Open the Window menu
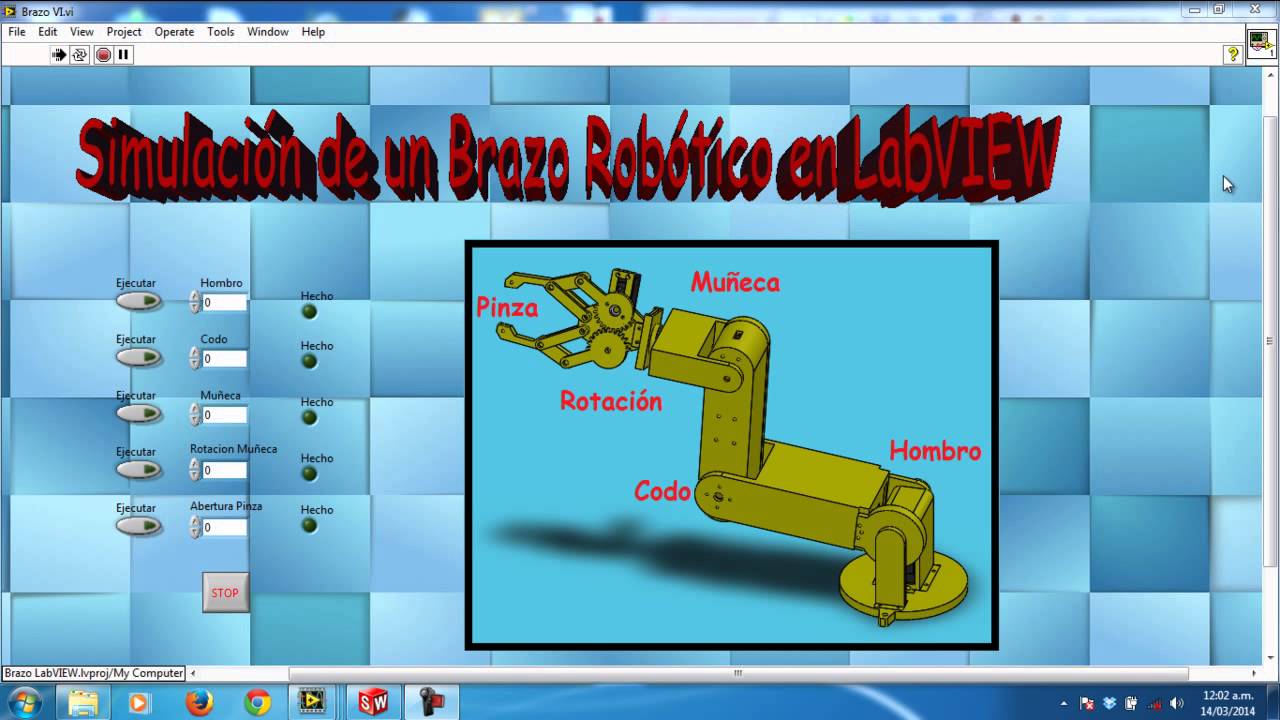The image size is (1280, 720). [268, 32]
